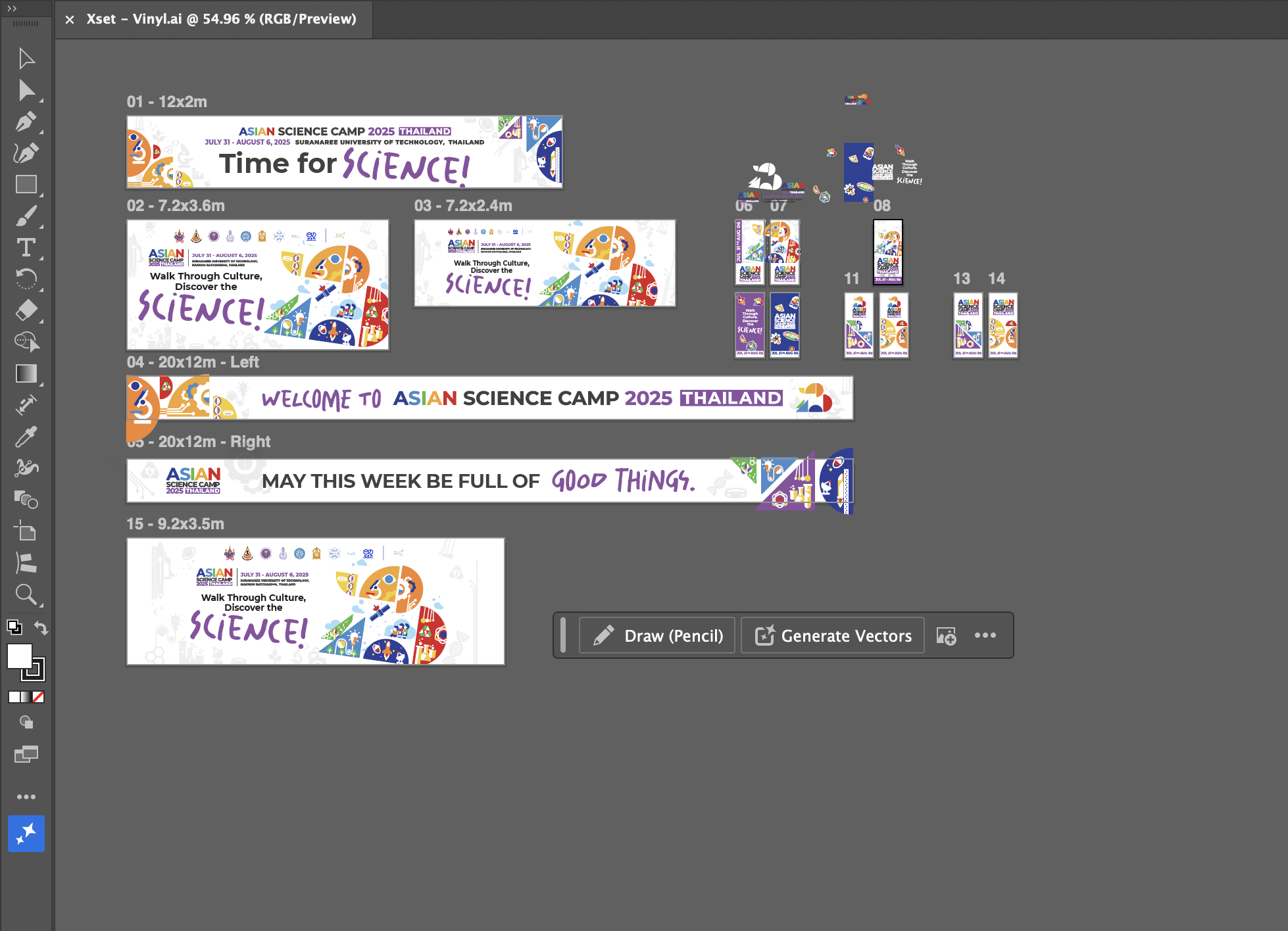Expand the toolbar with double chevron
1288x931 pixels.
point(12,9)
